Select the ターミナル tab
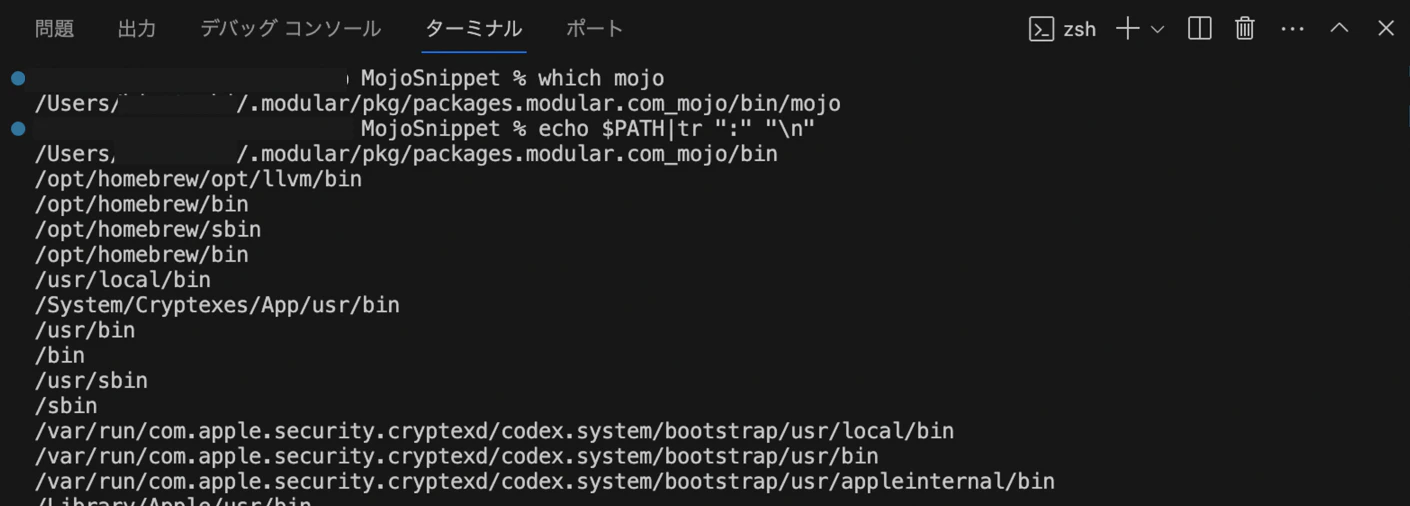Viewport: 1410px width, 506px height. (474, 28)
